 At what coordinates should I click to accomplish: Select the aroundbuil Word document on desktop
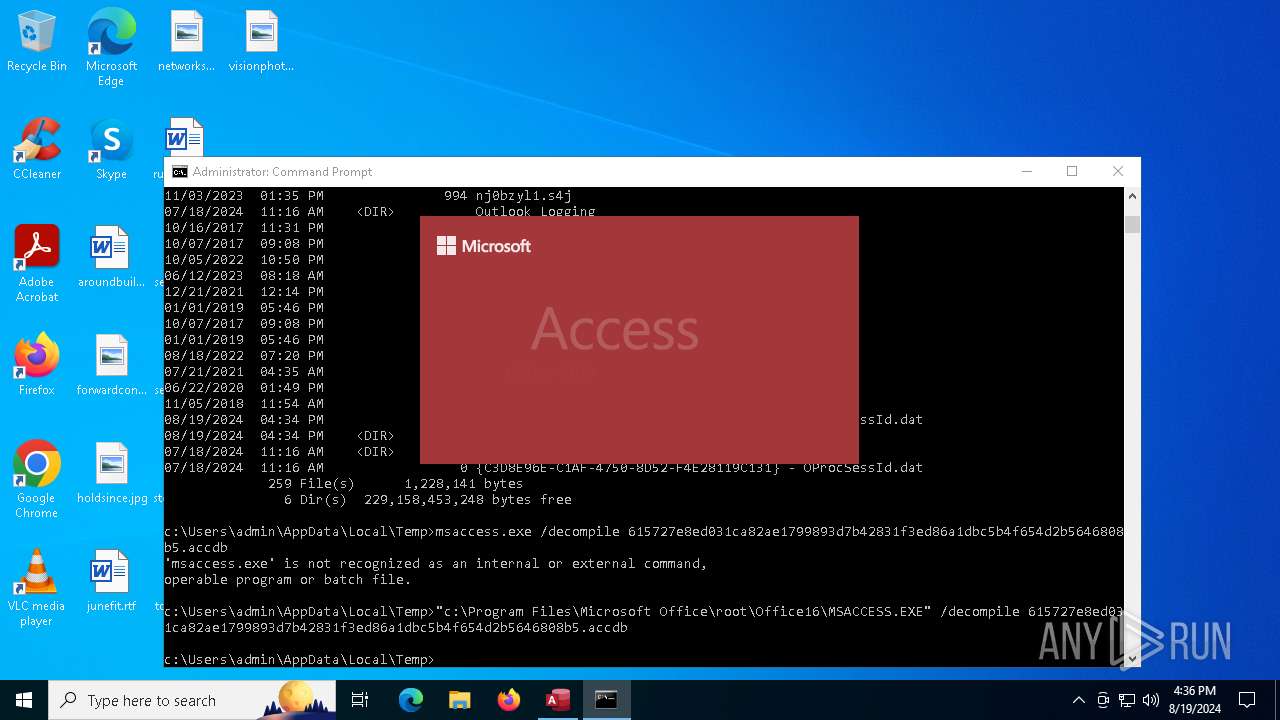111,257
